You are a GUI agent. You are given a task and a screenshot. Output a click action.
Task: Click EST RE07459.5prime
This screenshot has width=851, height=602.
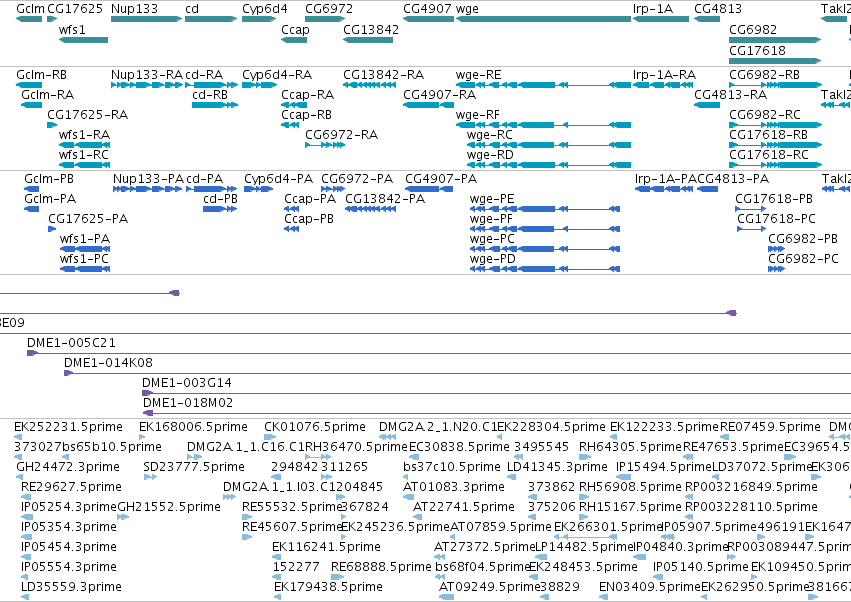click(726, 437)
